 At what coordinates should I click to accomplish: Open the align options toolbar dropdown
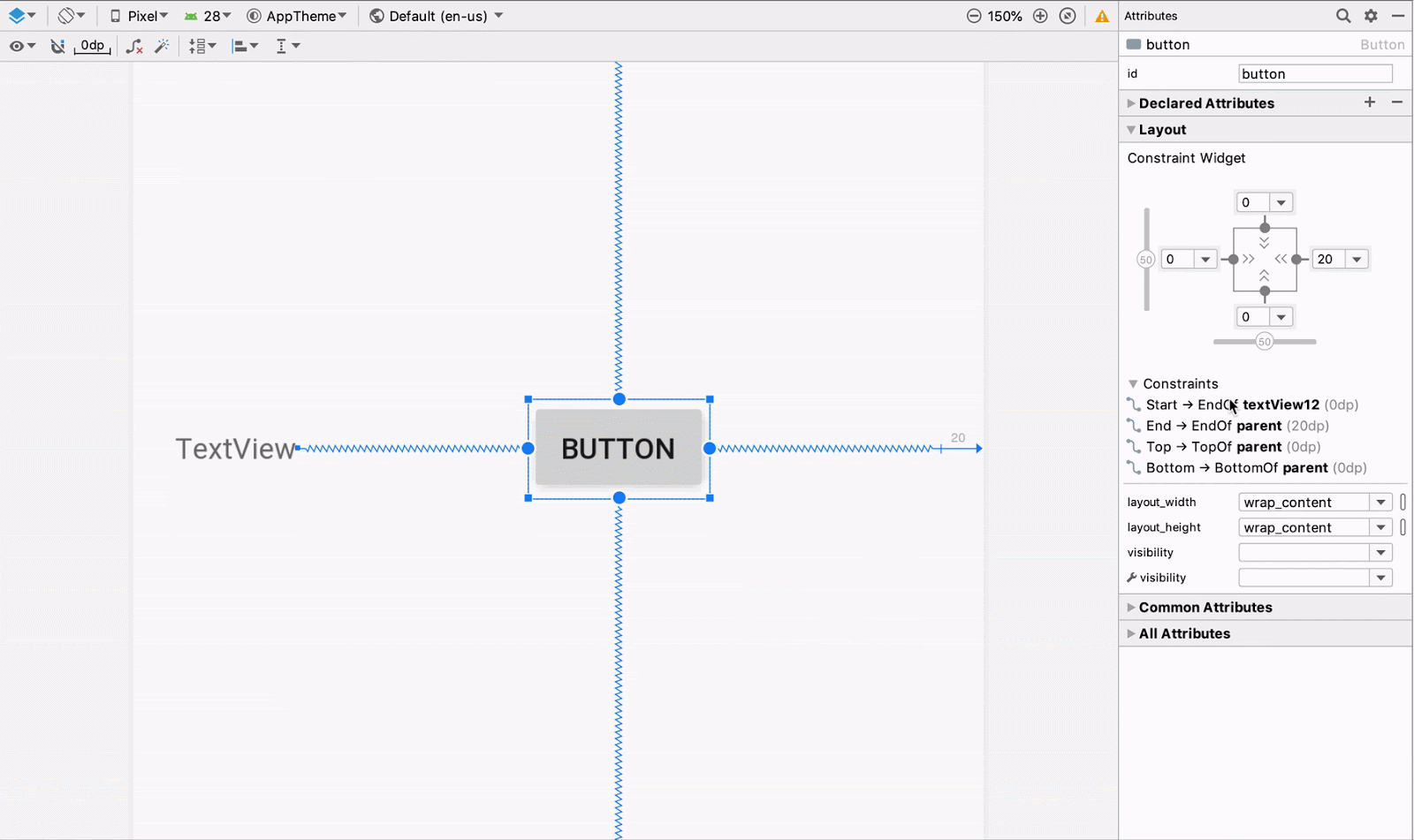coord(245,46)
